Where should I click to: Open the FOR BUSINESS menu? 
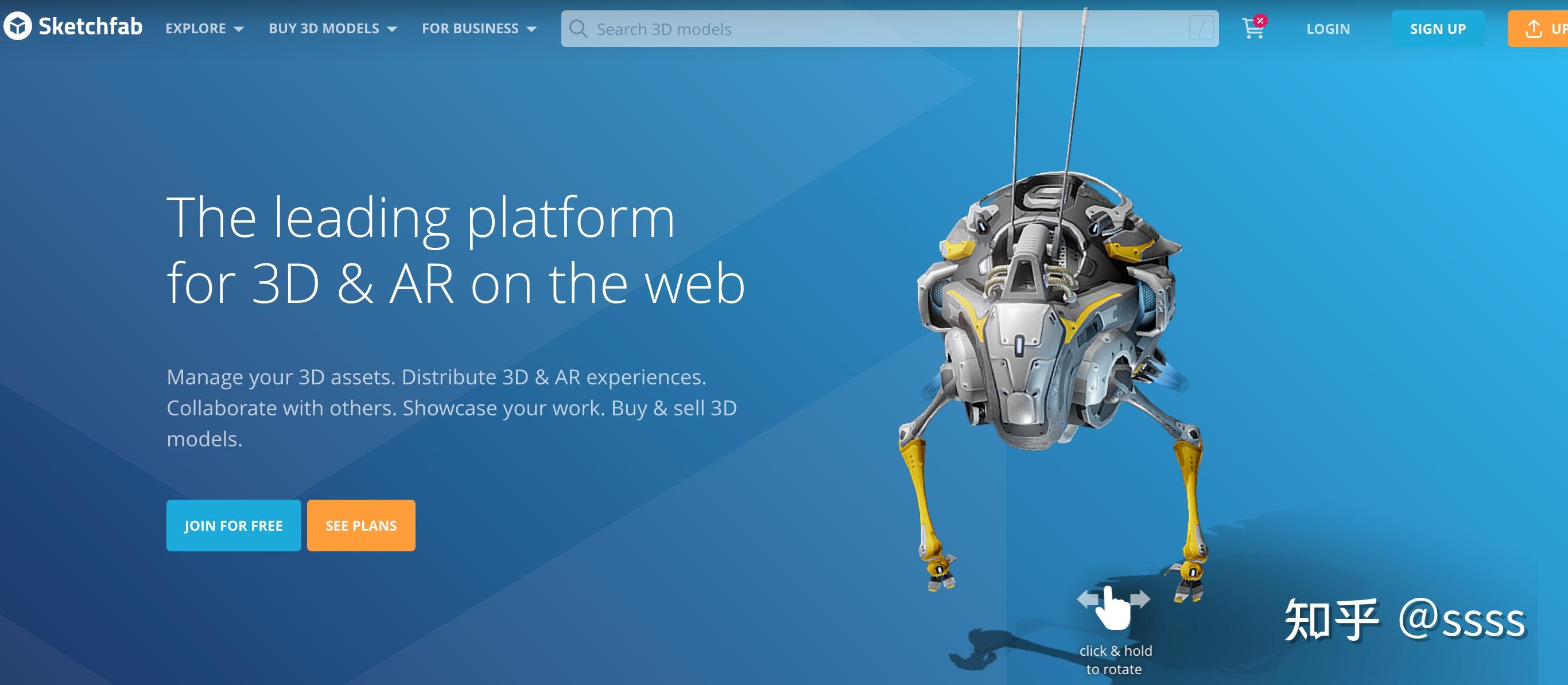point(470,29)
